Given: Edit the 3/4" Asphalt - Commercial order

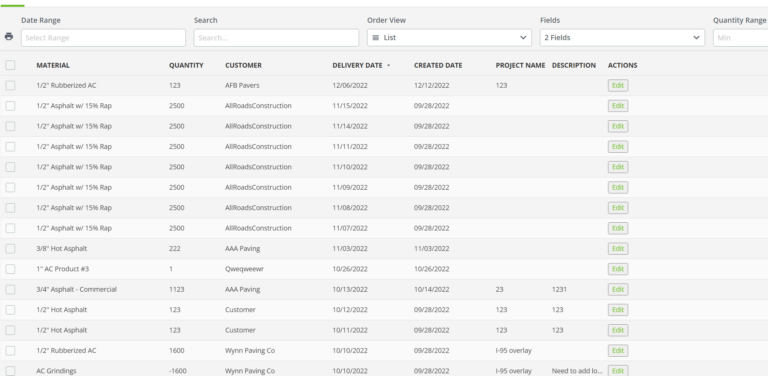Looking at the screenshot, I should pos(618,289).
